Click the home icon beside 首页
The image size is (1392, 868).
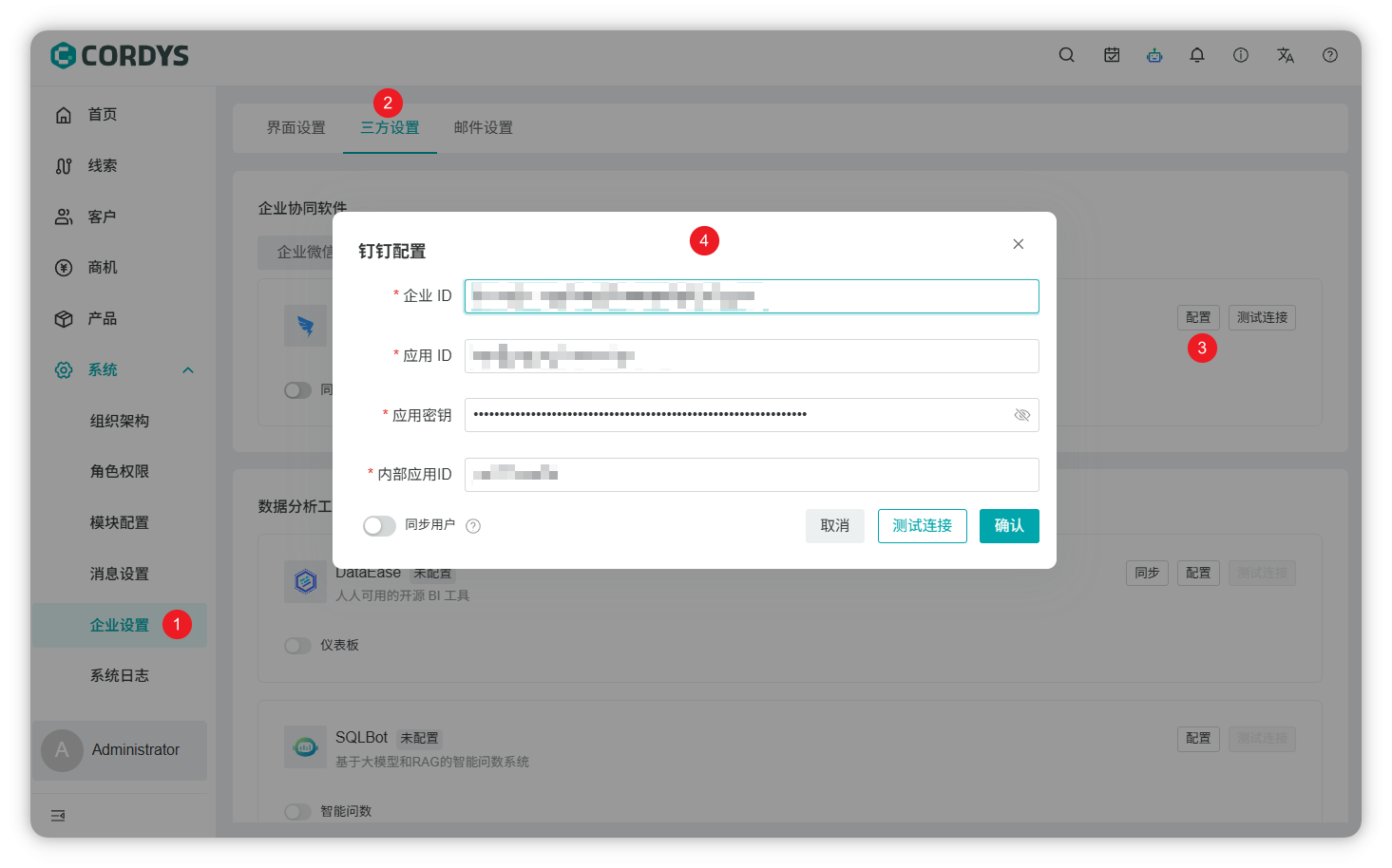click(64, 115)
